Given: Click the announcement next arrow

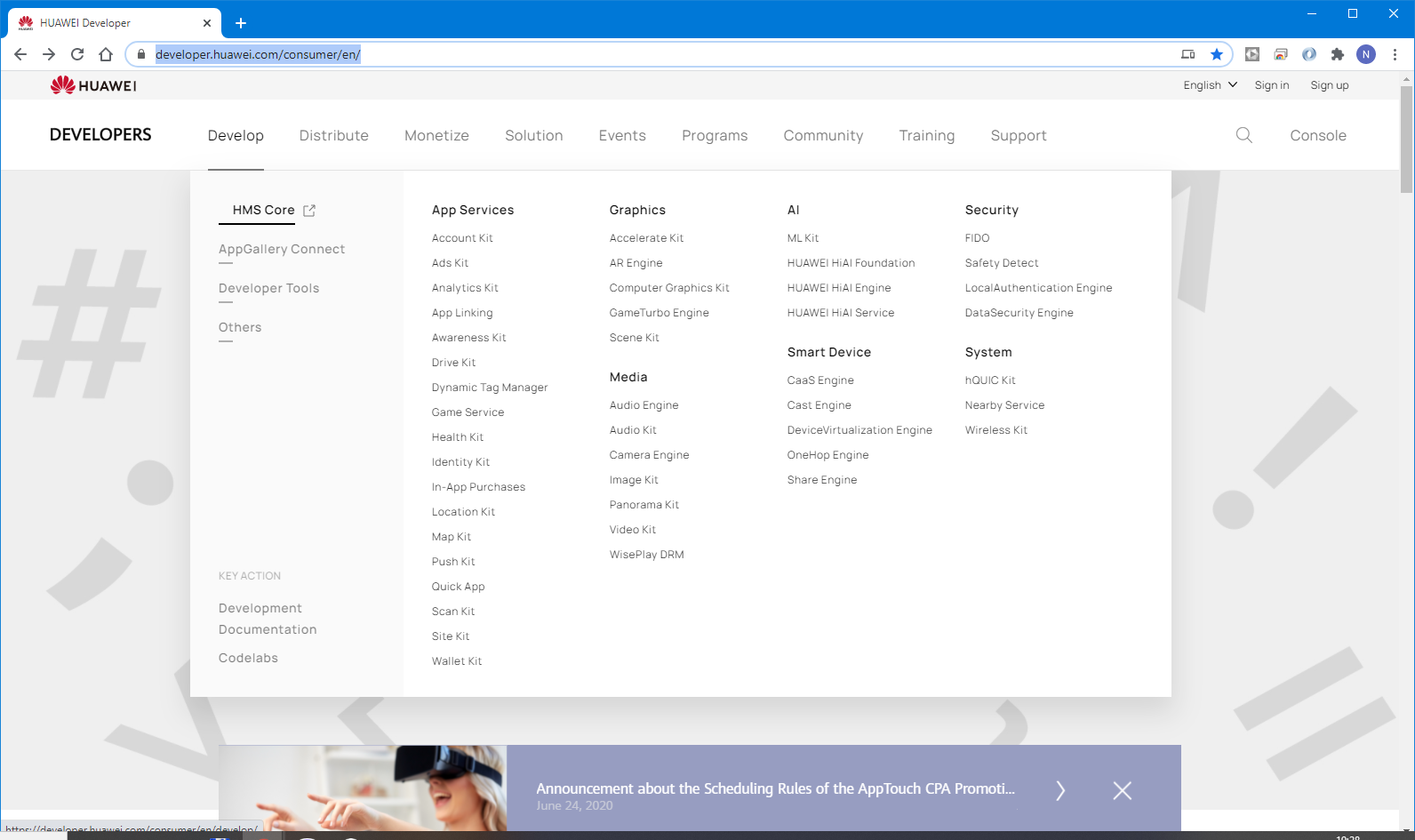Looking at the screenshot, I should [x=1060, y=790].
